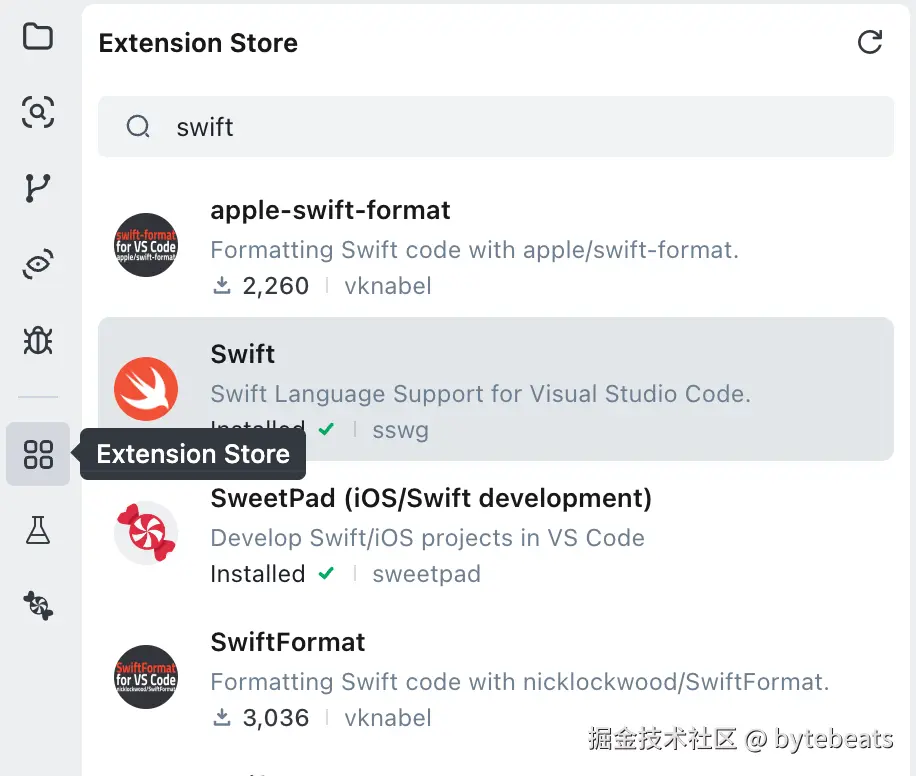Viewport: 916px width, 776px height.
Task: Click publisher sswg under Swift
Action: tap(401, 430)
